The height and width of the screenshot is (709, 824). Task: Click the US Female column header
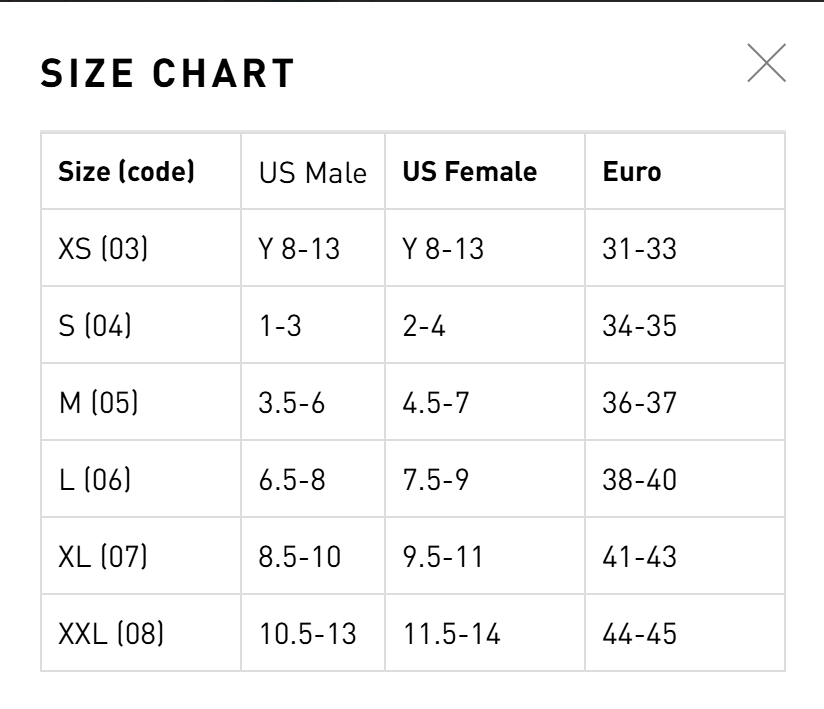469,172
